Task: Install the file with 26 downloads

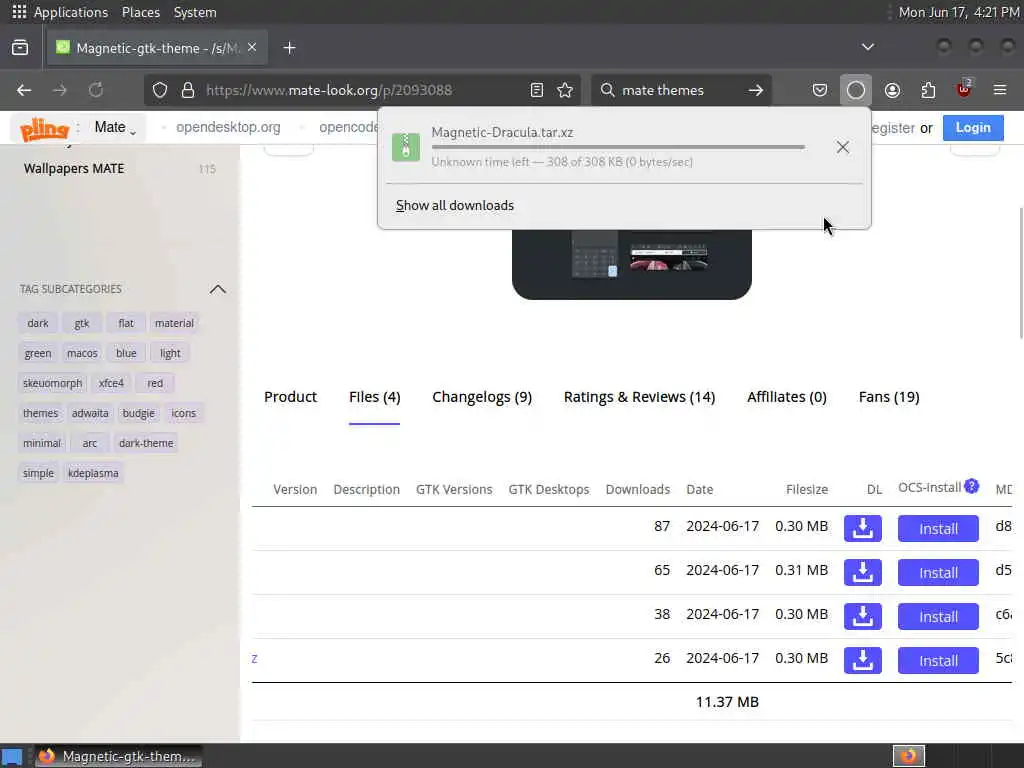Action: coord(938,660)
